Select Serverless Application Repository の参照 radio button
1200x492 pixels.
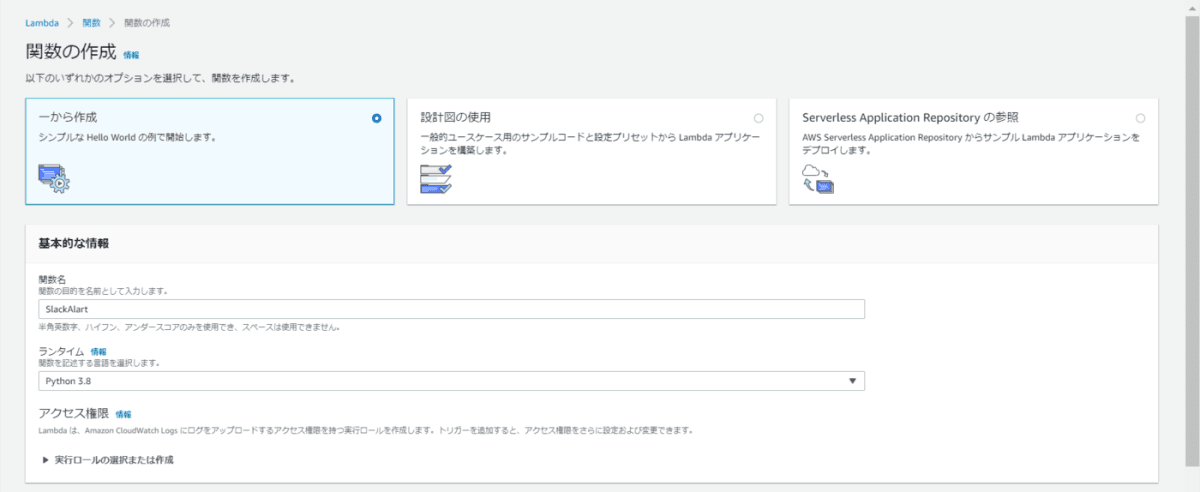coord(1140,118)
